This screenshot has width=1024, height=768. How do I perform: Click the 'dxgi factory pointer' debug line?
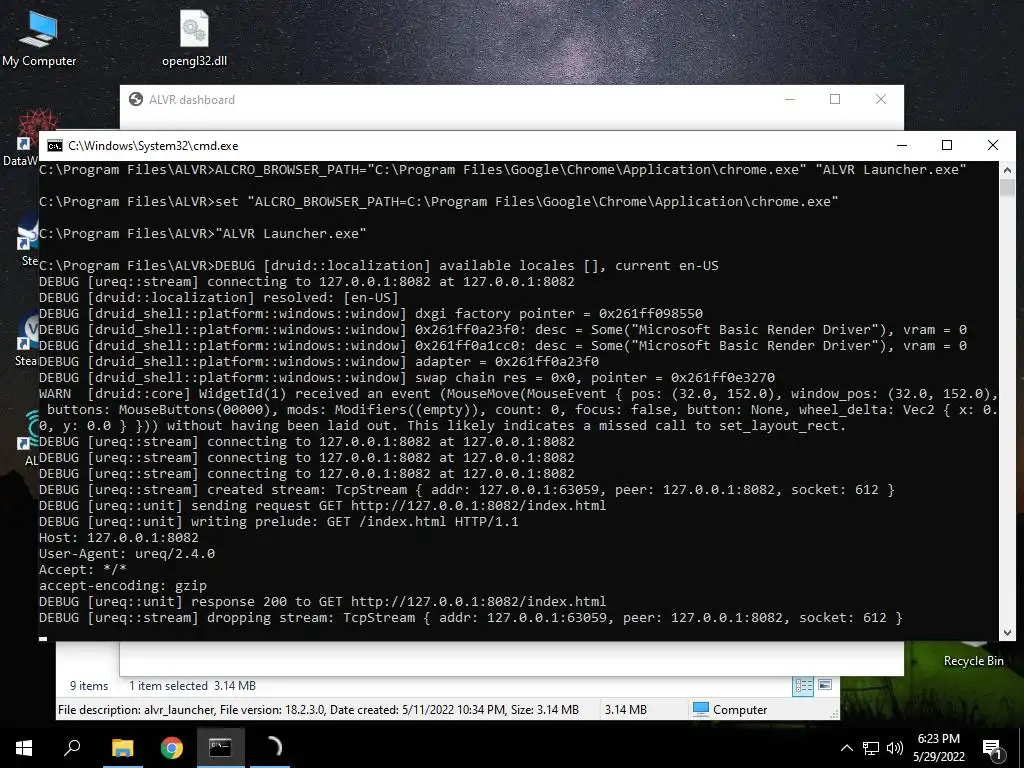click(x=371, y=313)
